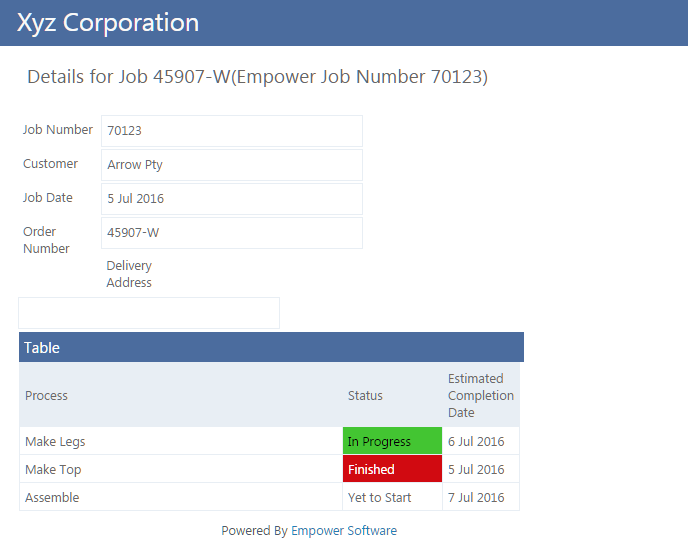Image resolution: width=689 pixels, height=546 pixels.
Task: Open the Empower Software link
Action: click(x=344, y=531)
